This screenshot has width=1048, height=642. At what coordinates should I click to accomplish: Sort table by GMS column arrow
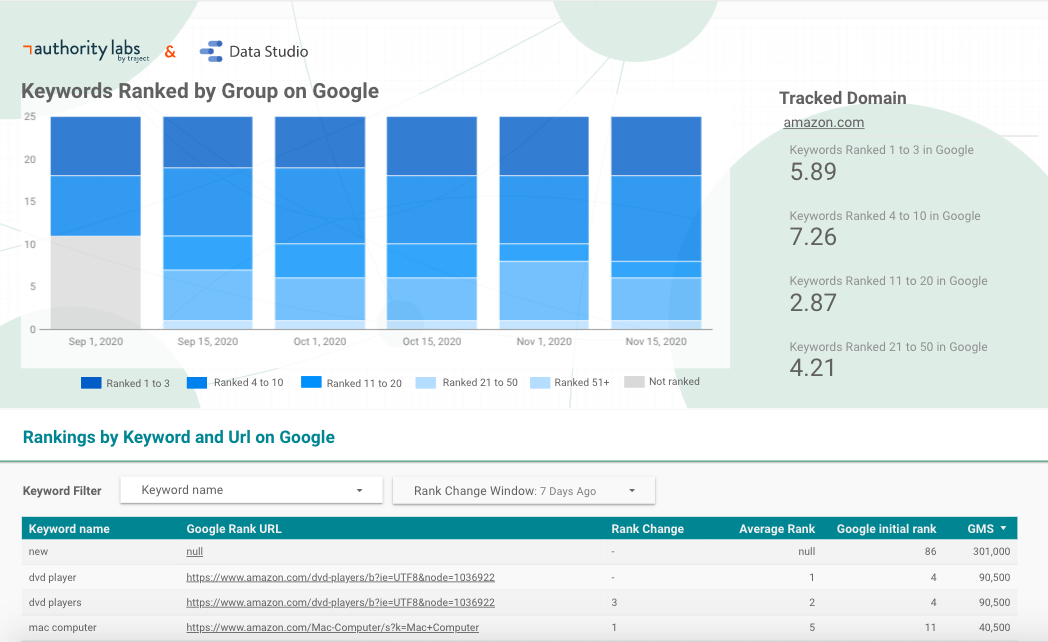click(1003, 528)
